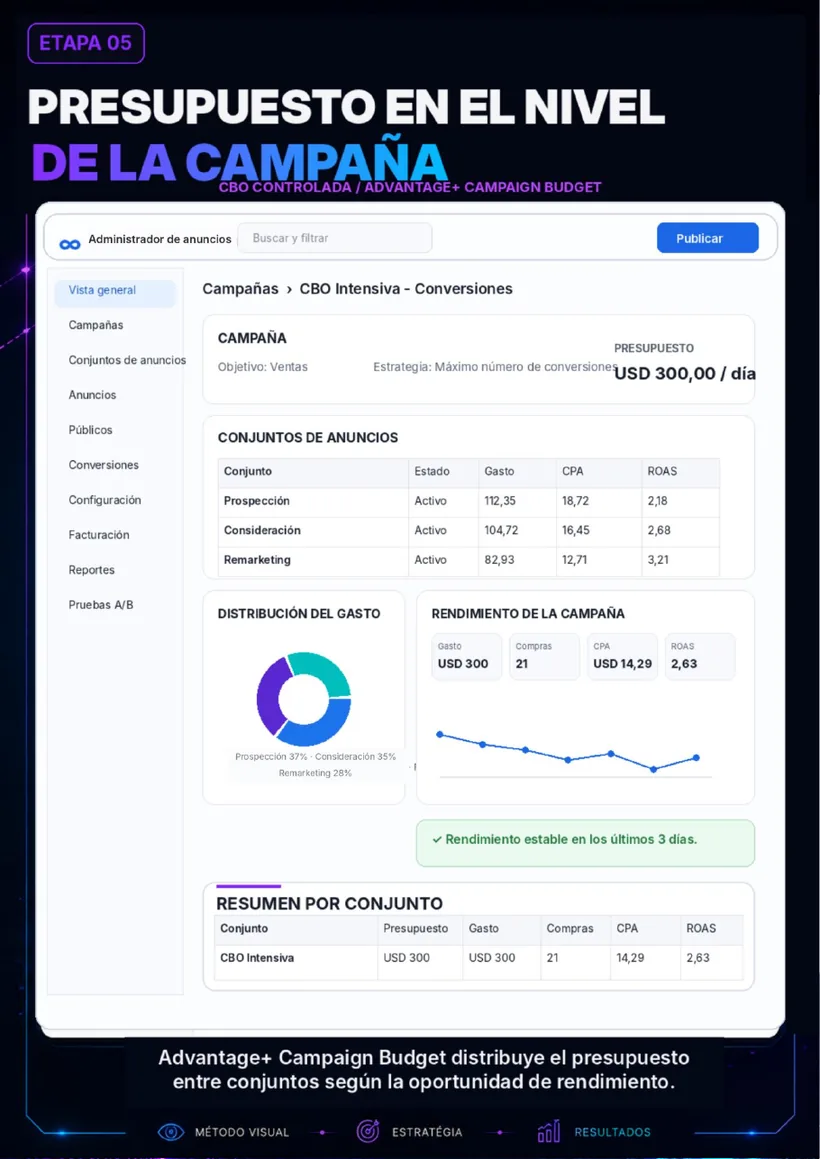The height and width of the screenshot is (1159, 820).
Task: Open Pruebas A/B in the sidebar
Action: click(101, 605)
